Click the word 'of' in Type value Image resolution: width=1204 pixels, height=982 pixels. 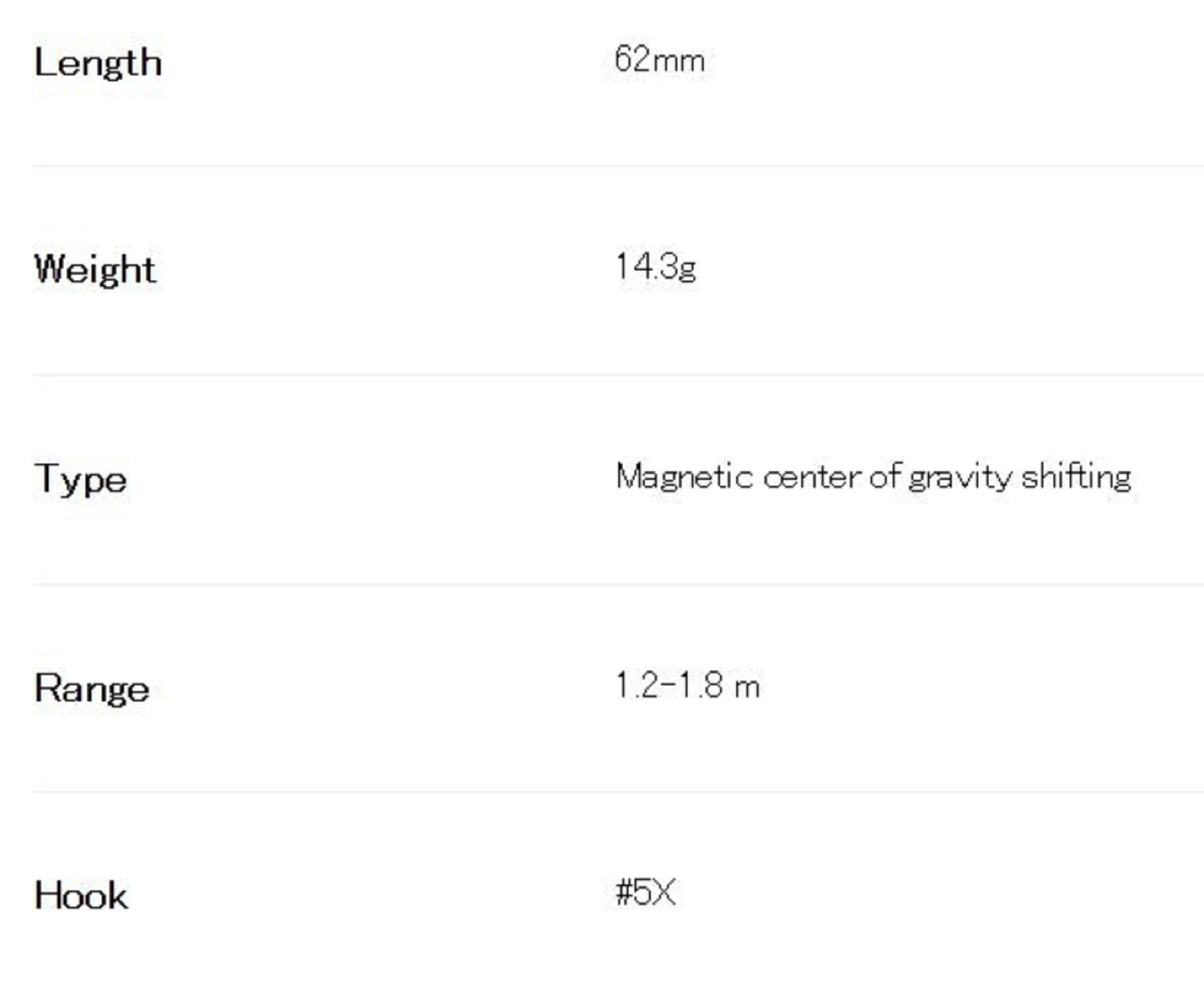(x=885, y=477)
